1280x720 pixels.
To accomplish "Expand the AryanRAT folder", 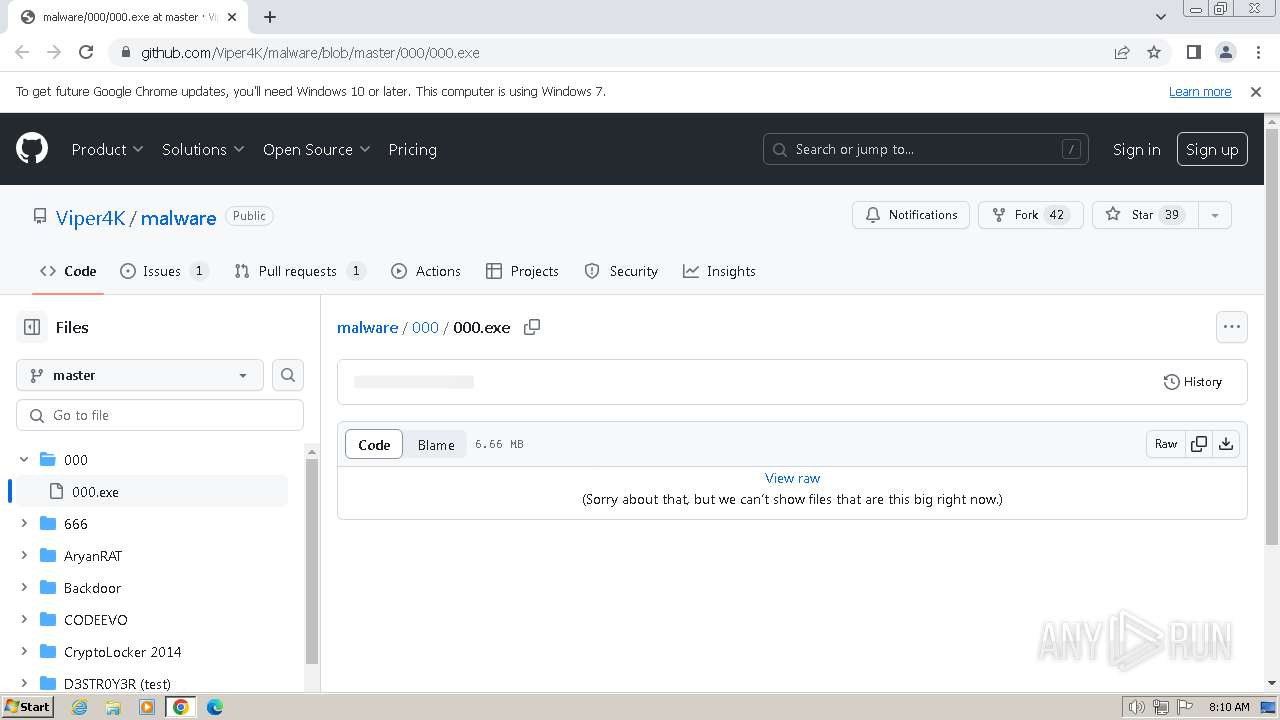I will coord(25,555).
